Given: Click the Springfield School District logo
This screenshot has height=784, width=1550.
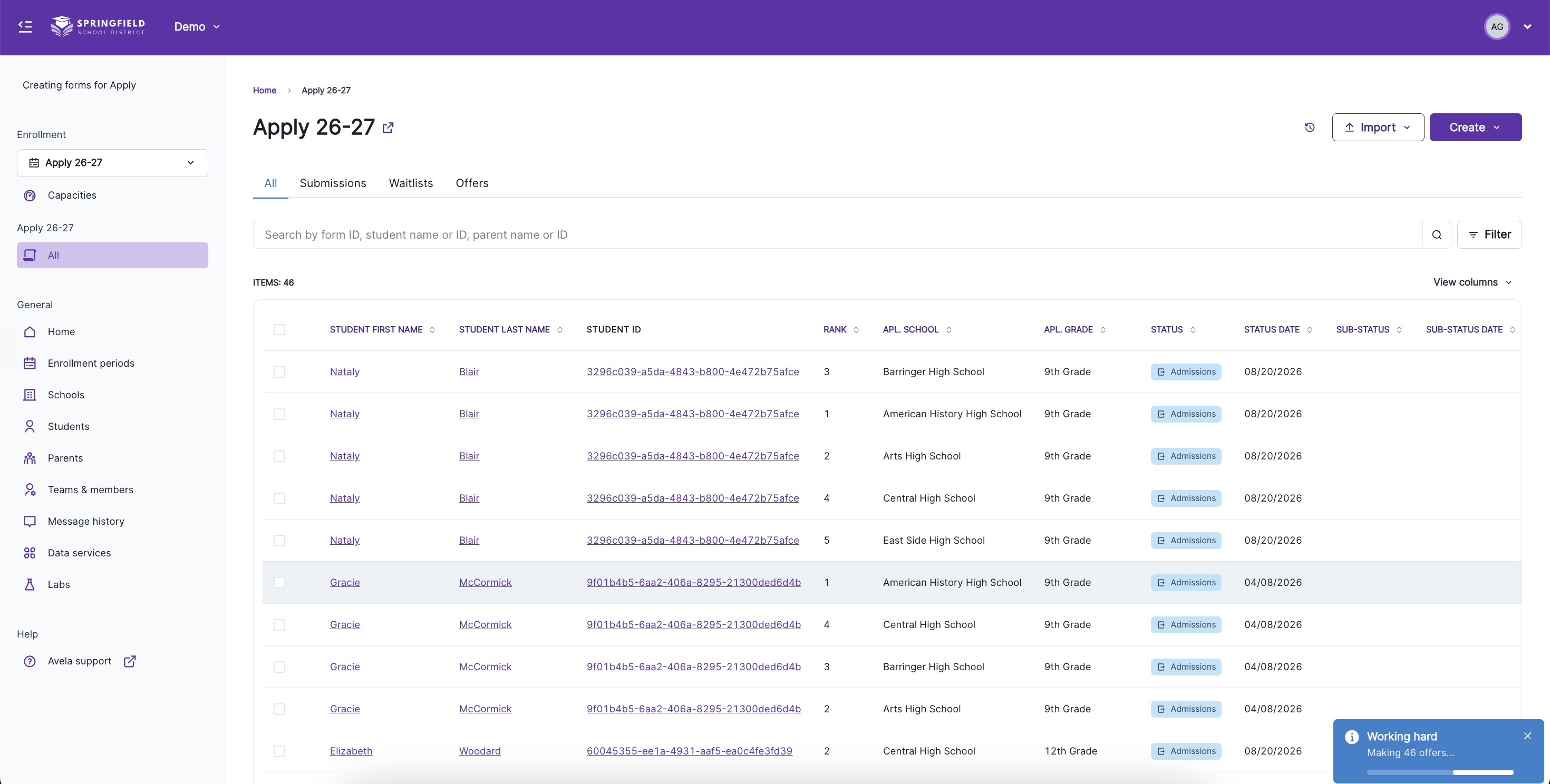Looking at the screenshot, I should [x=98, y=26].
